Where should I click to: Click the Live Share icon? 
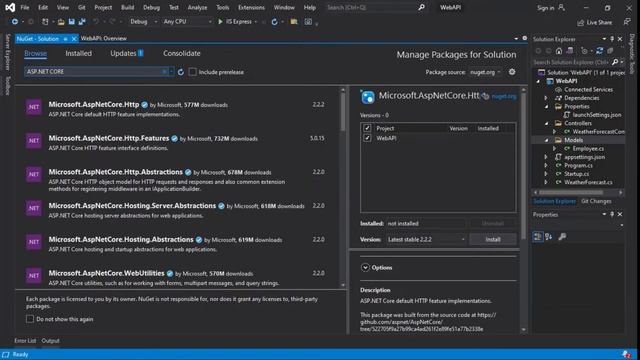click(x=580, y=23)
